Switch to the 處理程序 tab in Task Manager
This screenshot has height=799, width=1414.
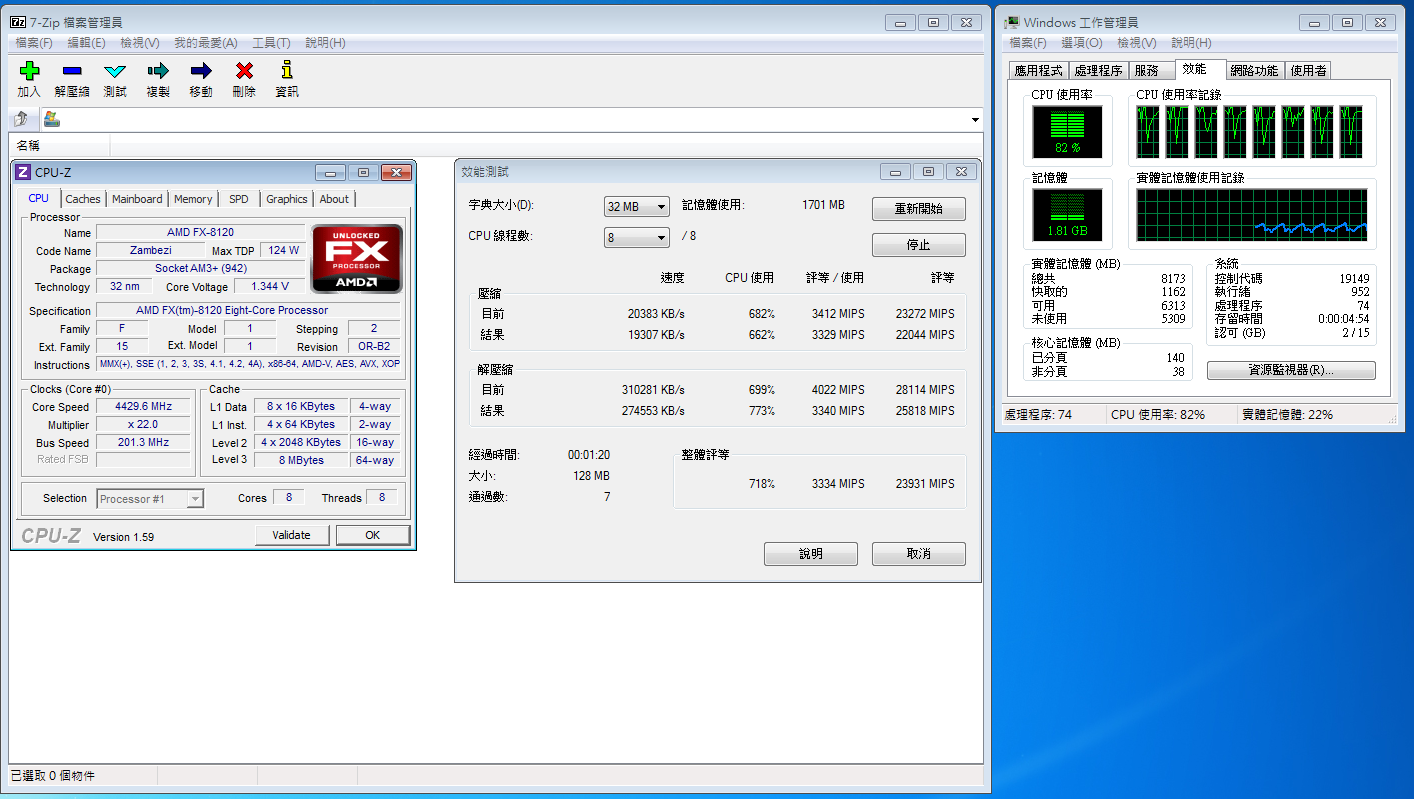1098,71
